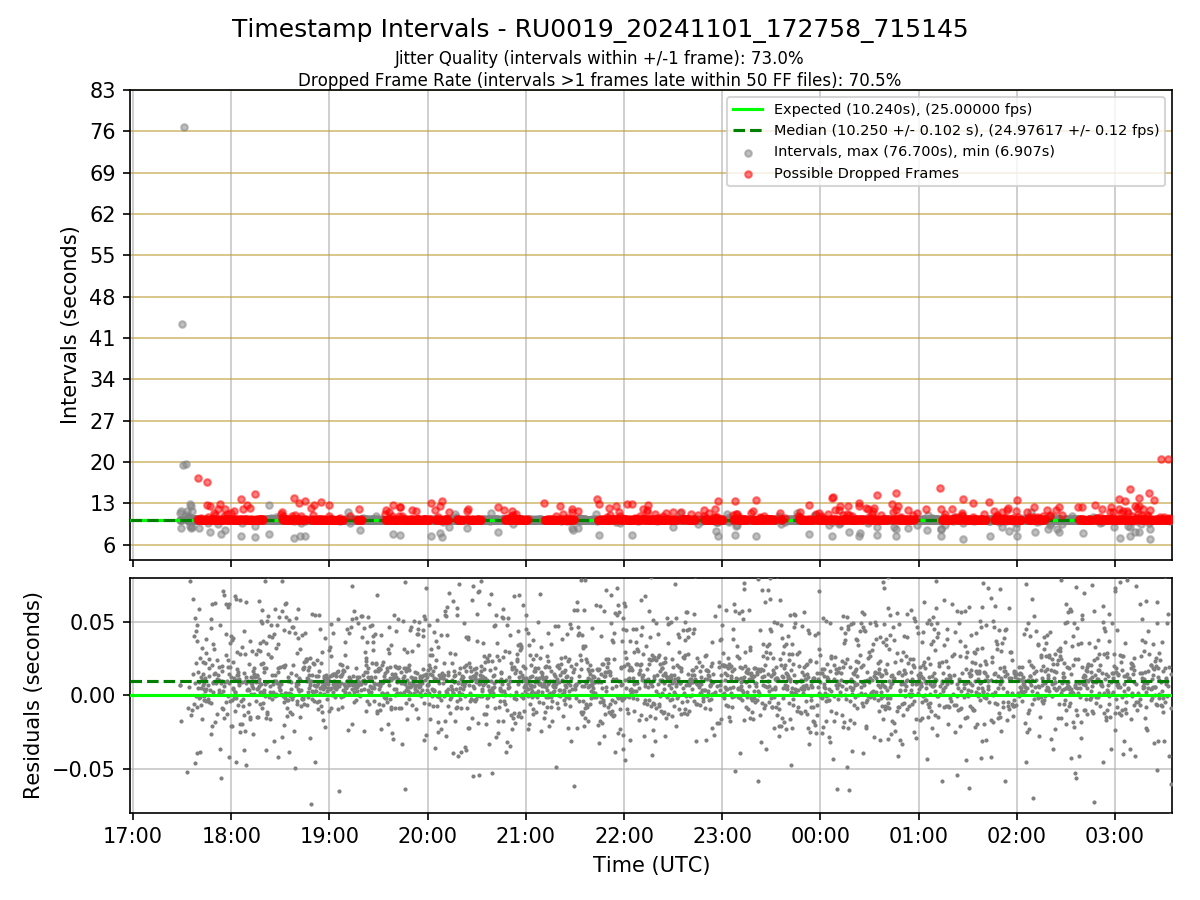Click the 21:00 x-axis tick label

(x=526, y=835)
